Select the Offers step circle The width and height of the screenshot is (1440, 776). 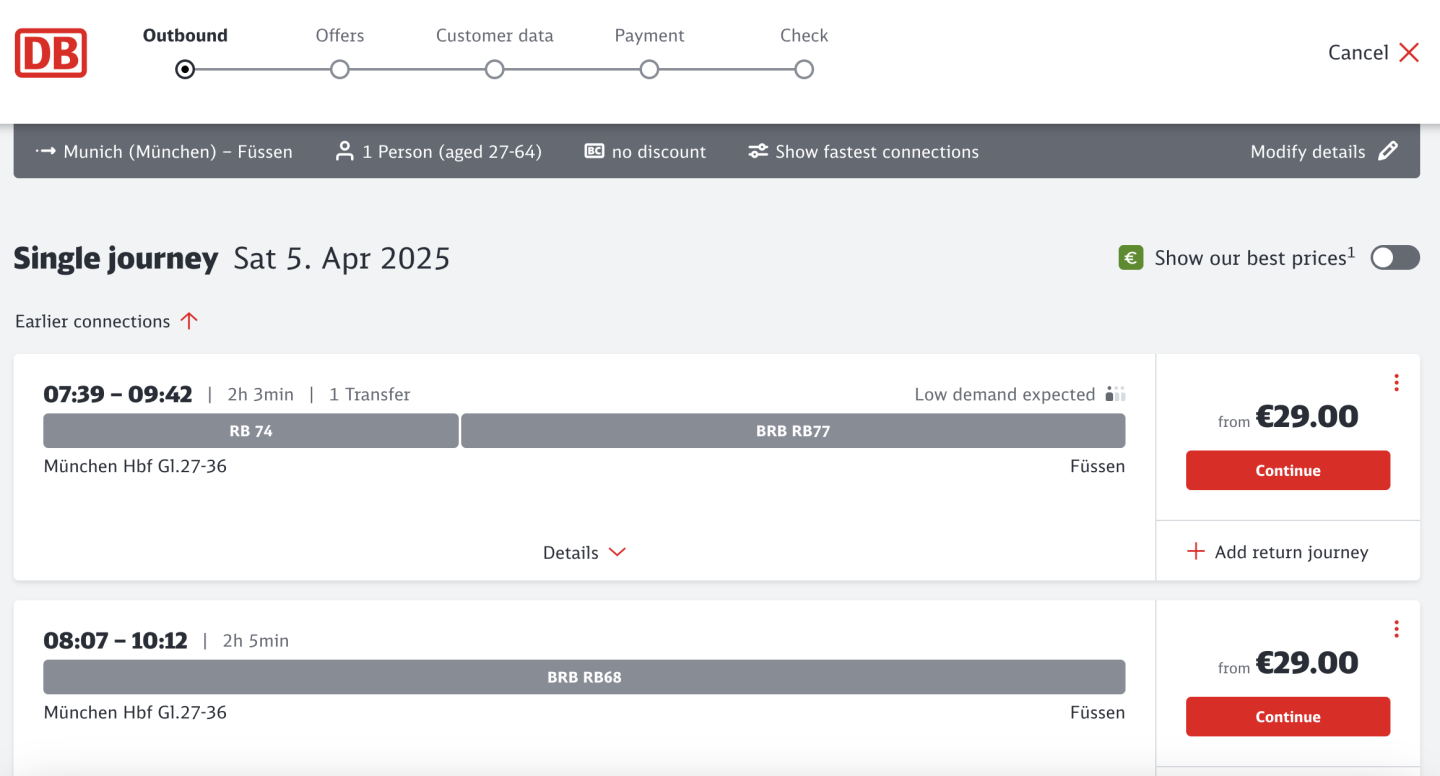pyautogui.click(x=340, y=70)
